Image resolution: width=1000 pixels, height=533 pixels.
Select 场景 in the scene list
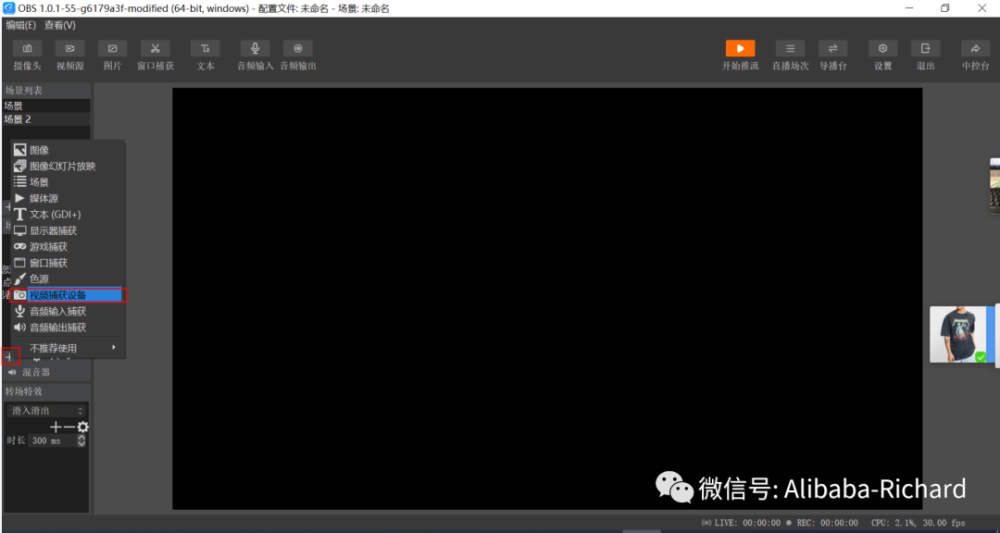coord(46,106)
